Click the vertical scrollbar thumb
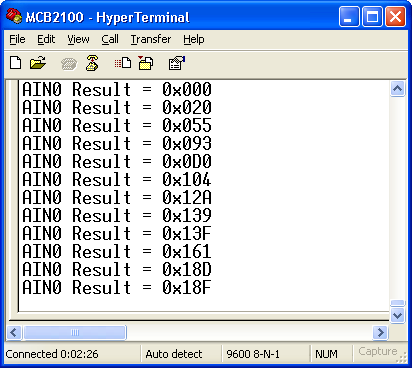 (x=397, y=303)
